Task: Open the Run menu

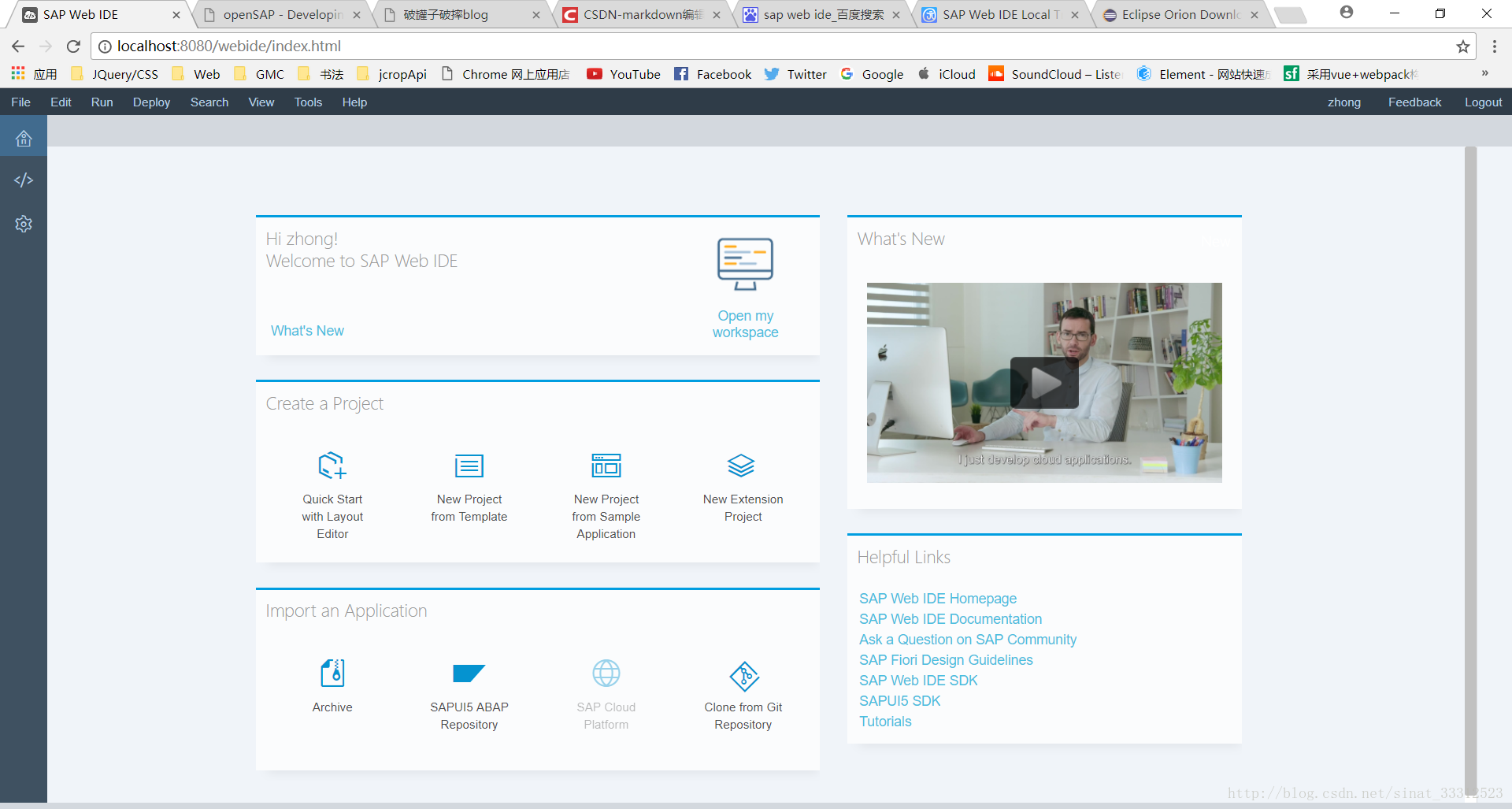Action: coord(102,102)
